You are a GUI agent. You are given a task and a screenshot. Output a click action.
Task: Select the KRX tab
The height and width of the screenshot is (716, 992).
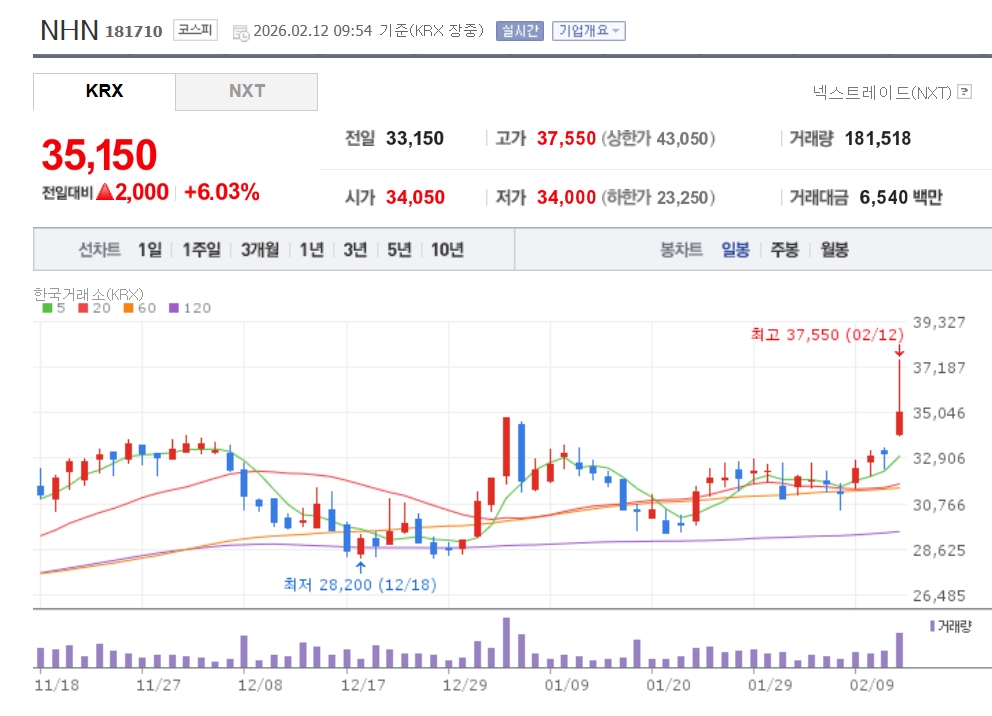click(104, 91)
